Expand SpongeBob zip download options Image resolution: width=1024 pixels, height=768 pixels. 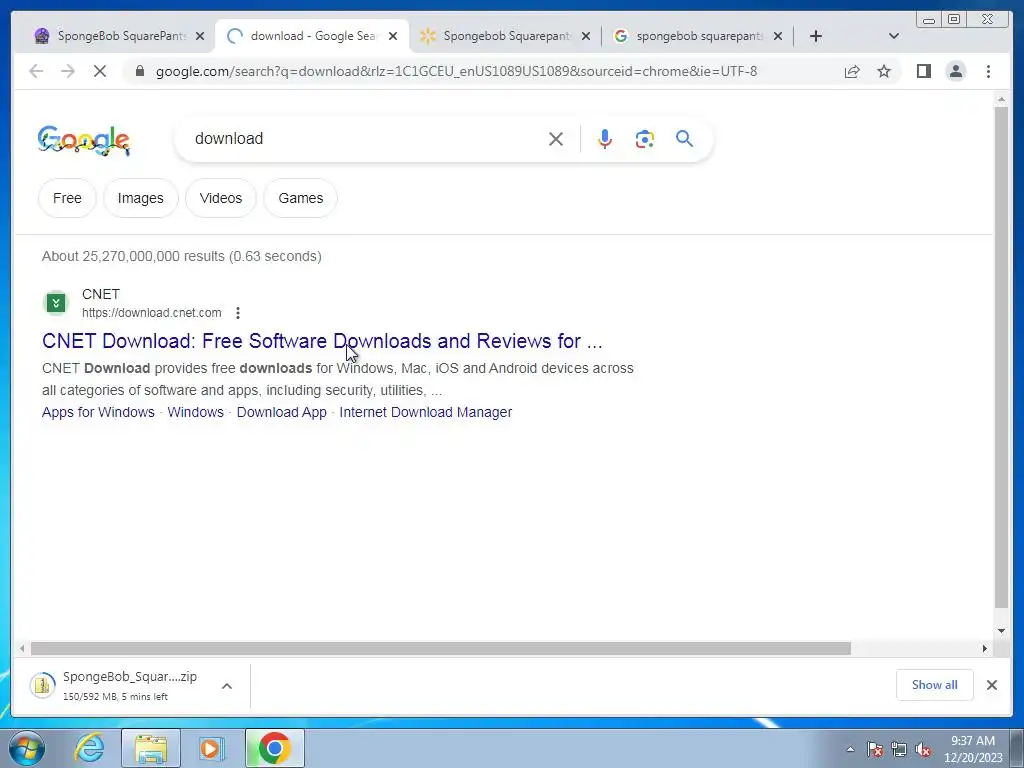(x=227, y=686)
